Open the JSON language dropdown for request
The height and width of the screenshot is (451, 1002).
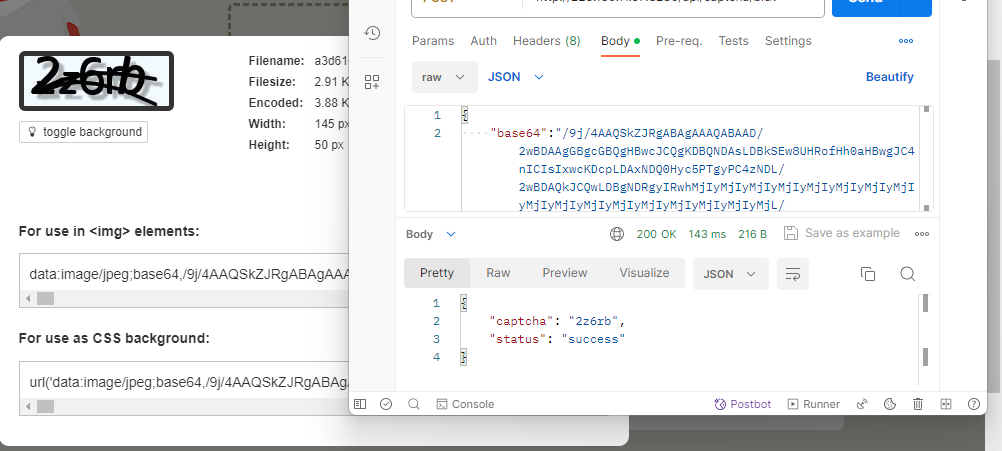point(515,77)
